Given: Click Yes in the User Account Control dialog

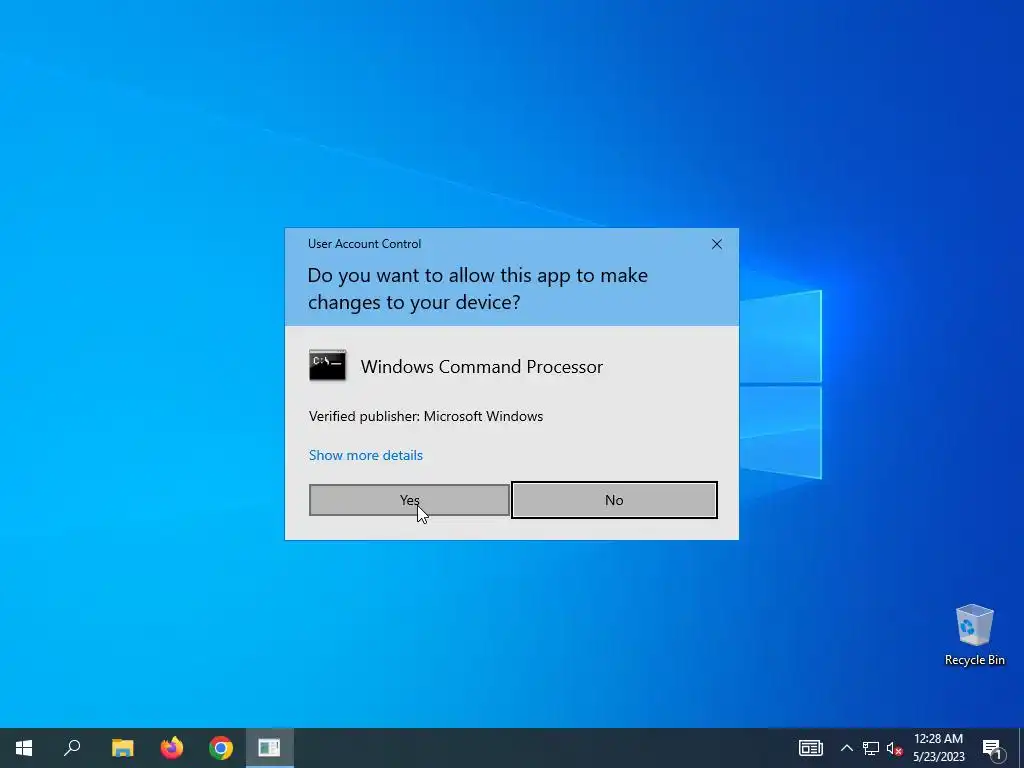Looking at the screenshot, I should tap(409, 500).
